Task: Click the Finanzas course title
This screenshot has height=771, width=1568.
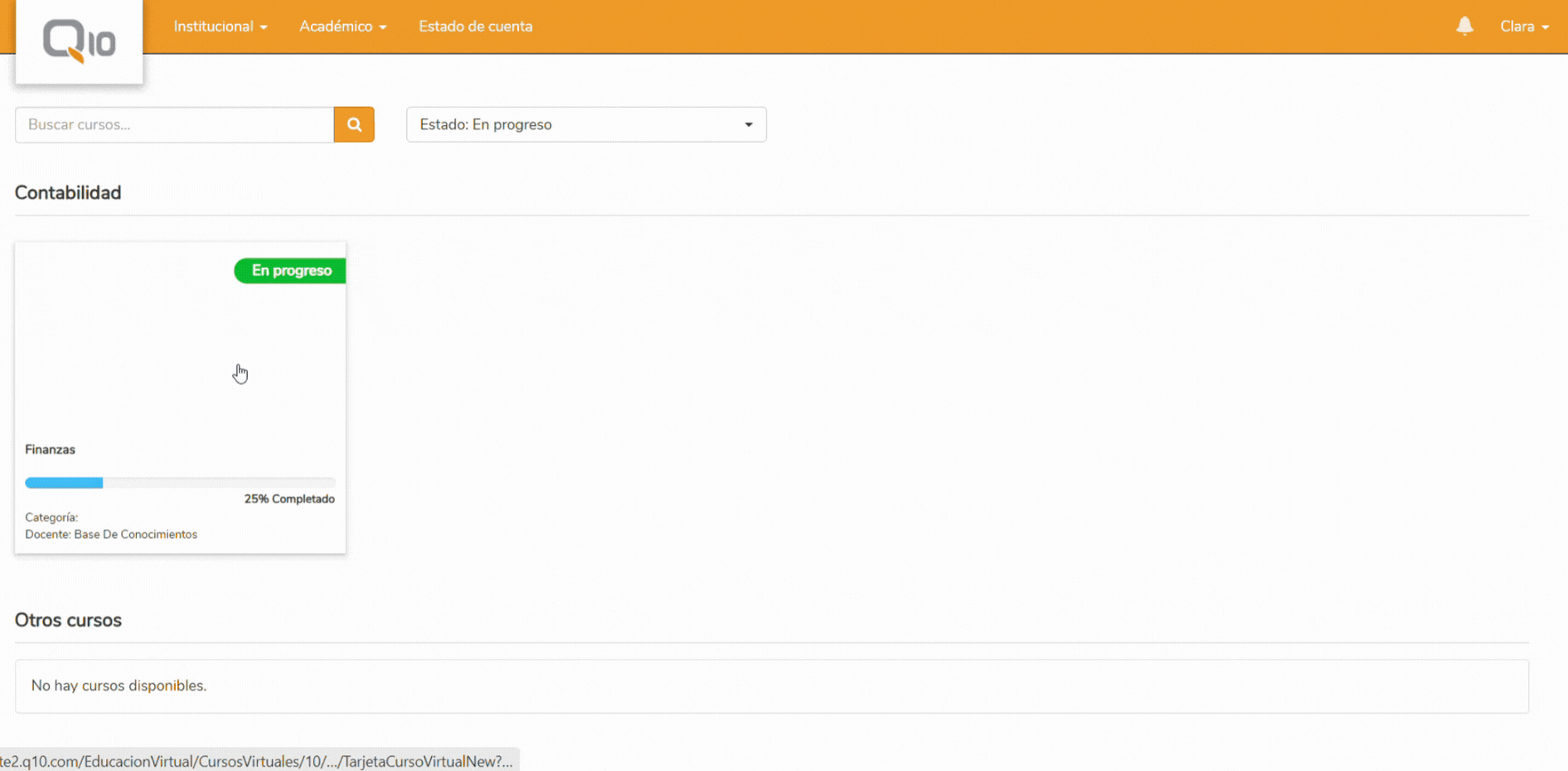Action: pos(50,449)
